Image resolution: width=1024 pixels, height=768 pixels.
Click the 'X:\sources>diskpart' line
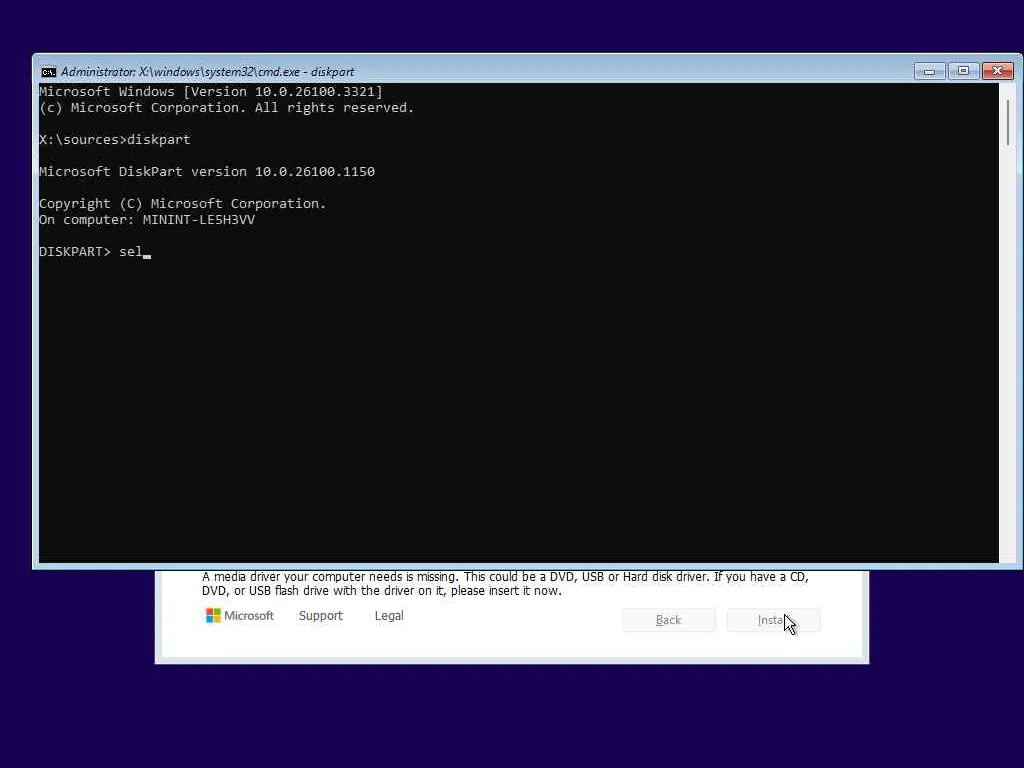(x=115, y=140)
